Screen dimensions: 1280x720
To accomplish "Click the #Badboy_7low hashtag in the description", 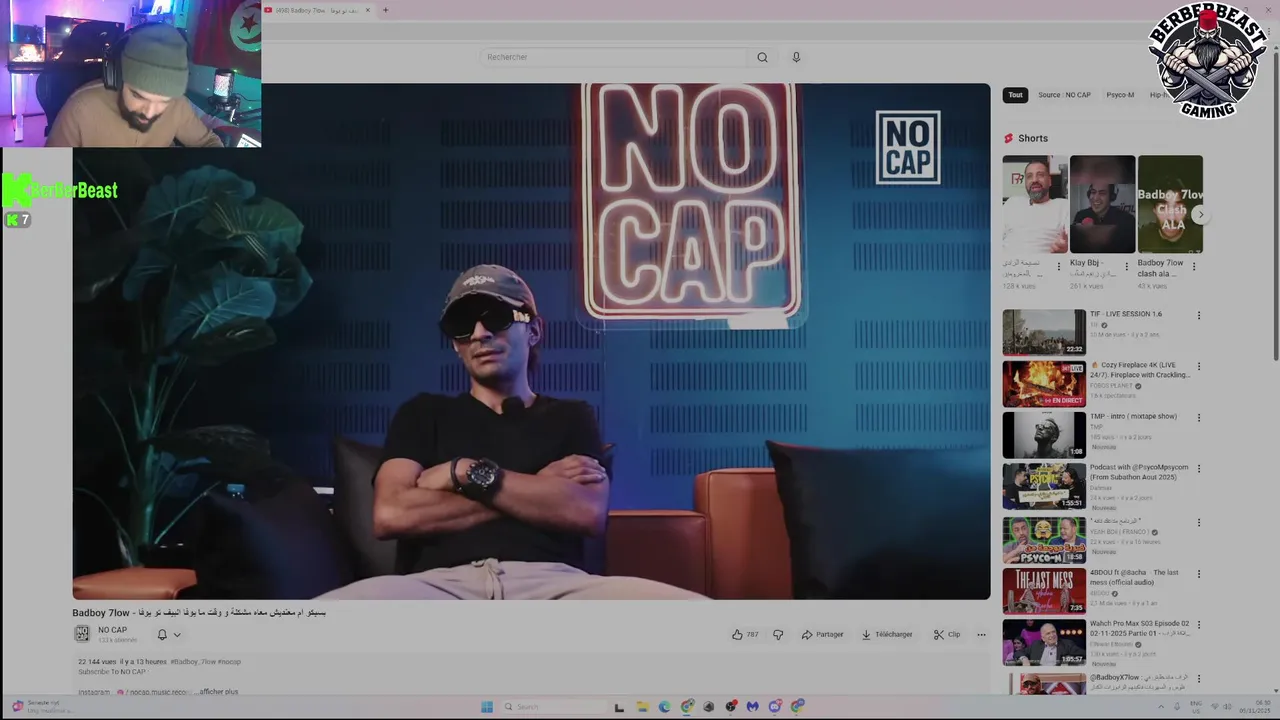I will (x=193, y=662).
